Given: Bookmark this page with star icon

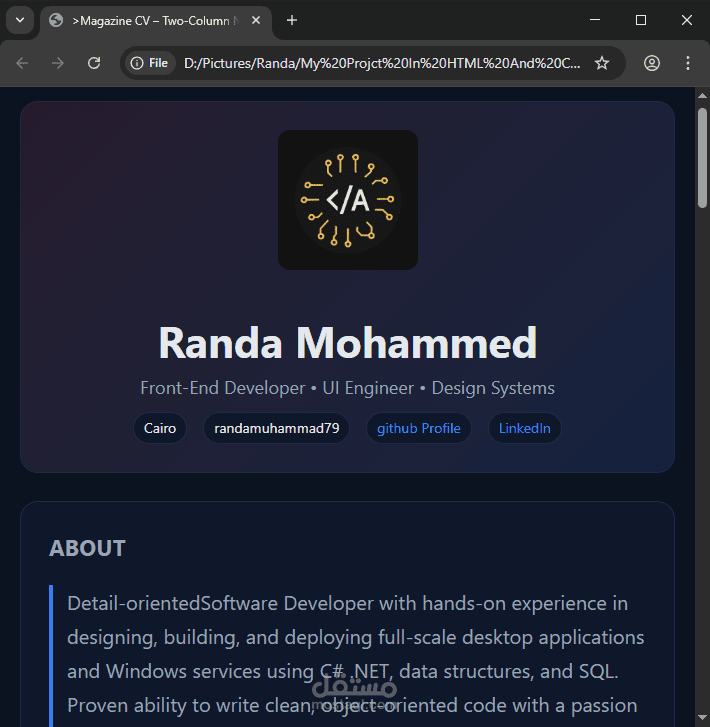Looking at the screenshot, I should click(x=602, y=63).
